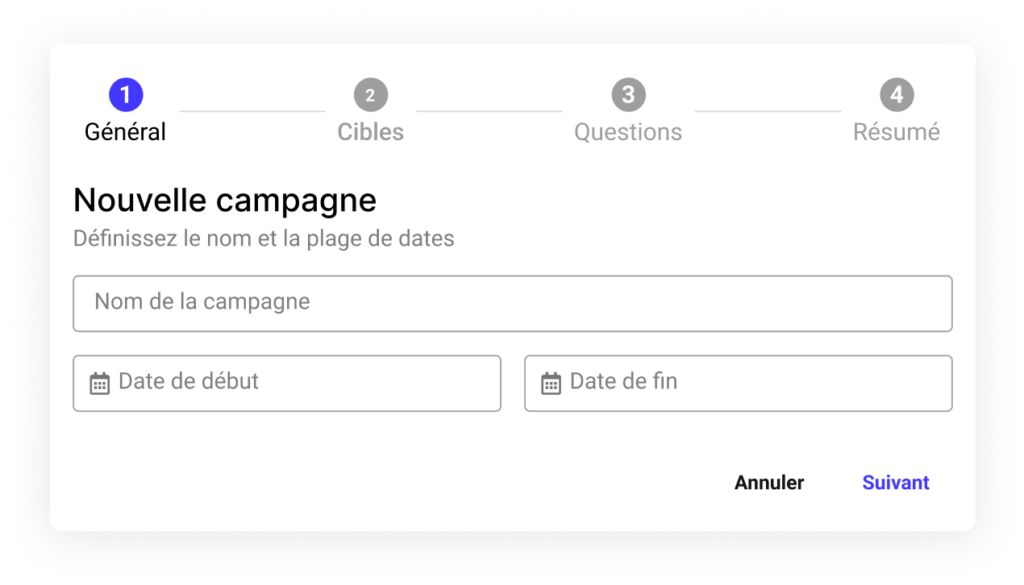Switch to the Cibles step
This screenshot has width=1024, height=585.
click(x=370, y=131)
